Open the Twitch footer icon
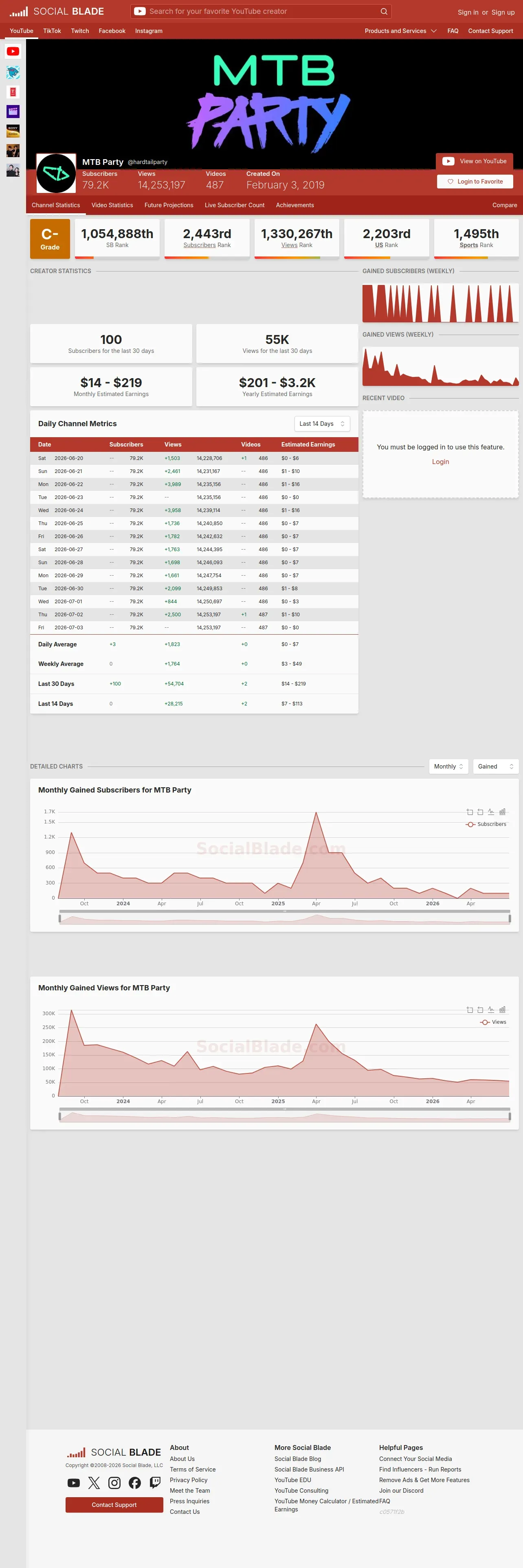The height and width of the screenshot is (1568, 523). [x=155, y=1483]
